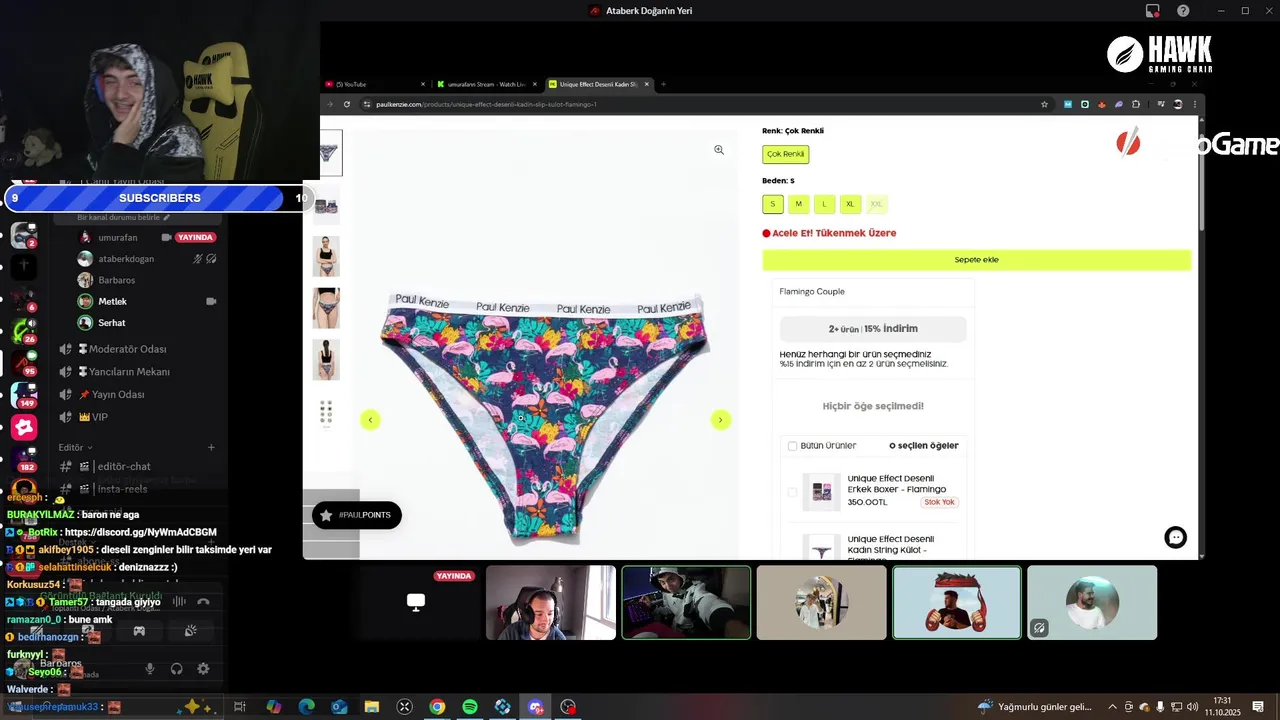Open pink star Discord server icon
Screen dimensions: 1280x720
coord(24,427)
